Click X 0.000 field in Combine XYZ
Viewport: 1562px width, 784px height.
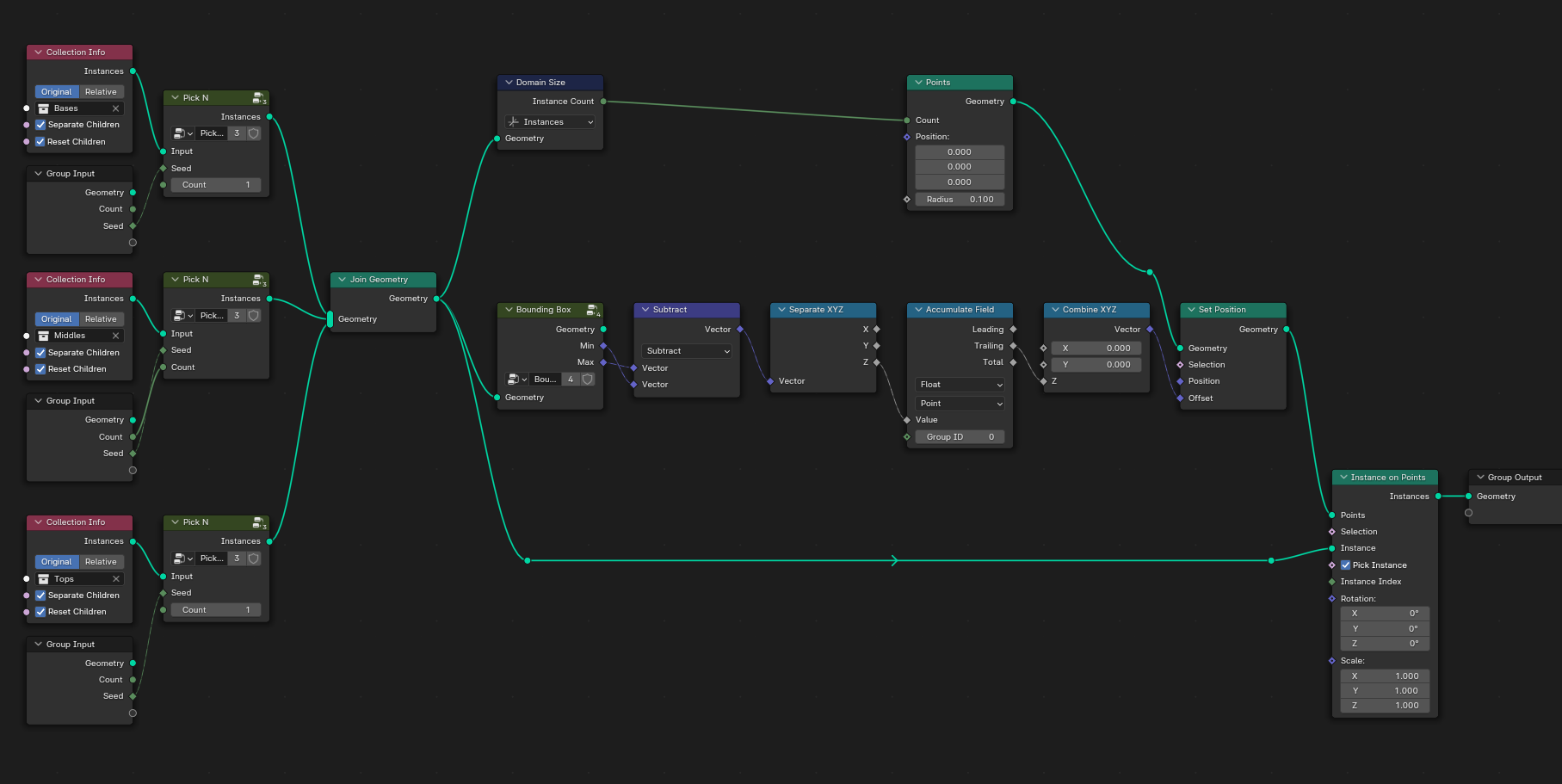tap(1096, 349)
